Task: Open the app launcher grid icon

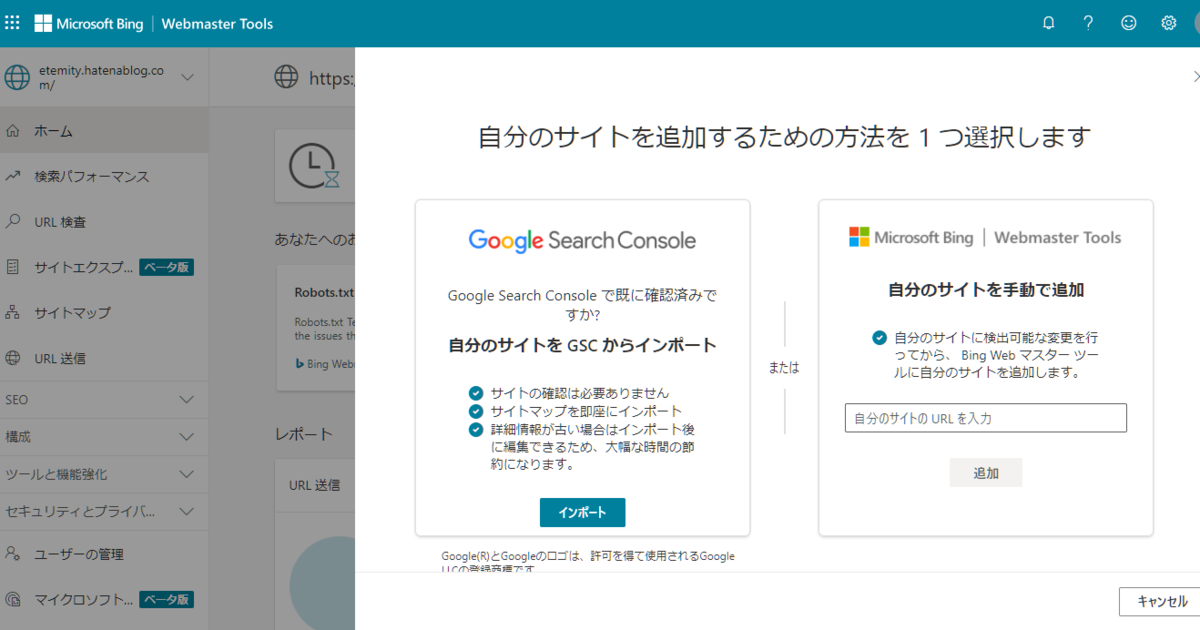Action: point(13,23)
